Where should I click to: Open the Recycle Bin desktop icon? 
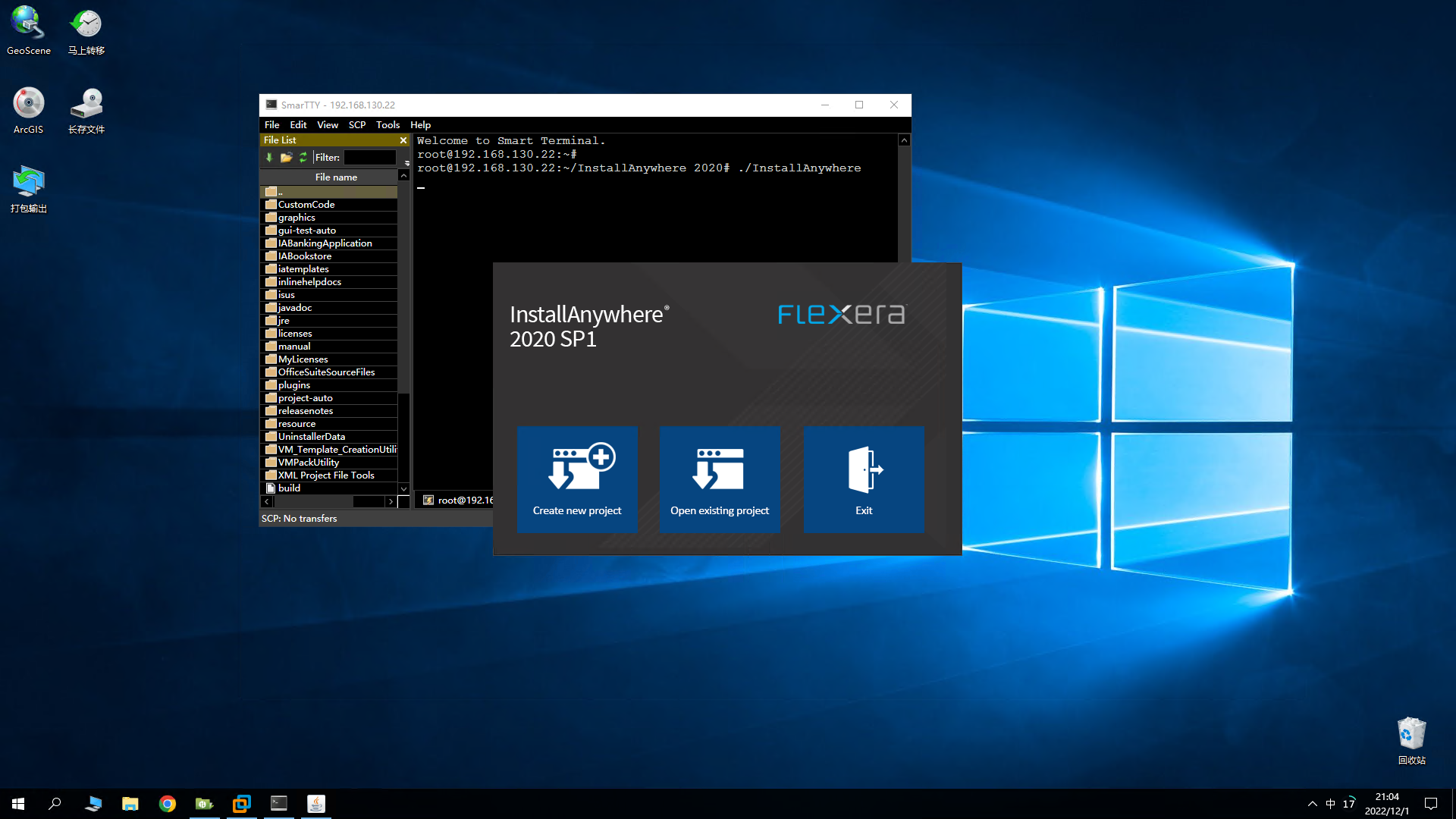1412,741
